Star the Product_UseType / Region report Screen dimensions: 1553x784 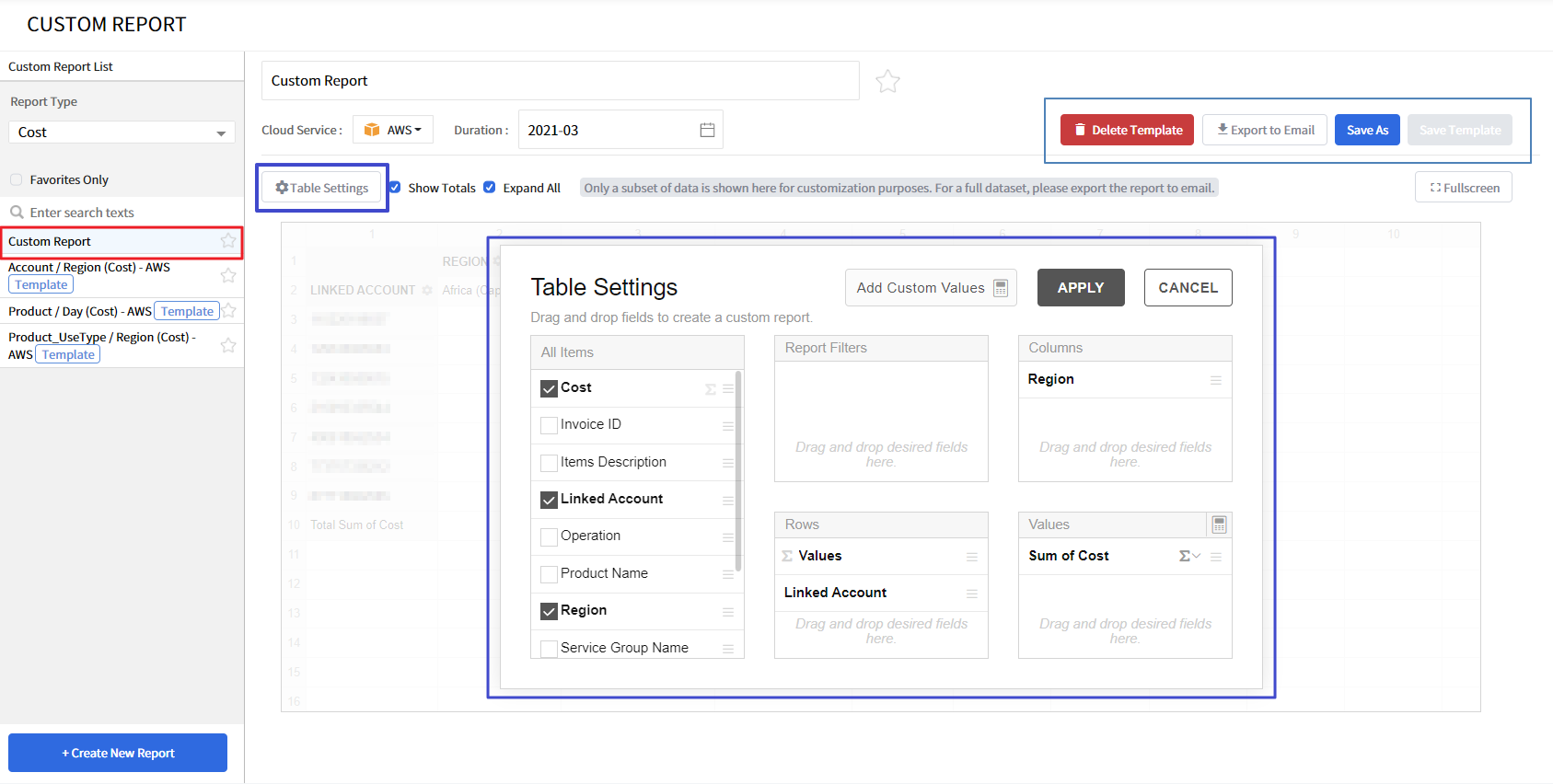pyautogui.click(x=228, y=345)
